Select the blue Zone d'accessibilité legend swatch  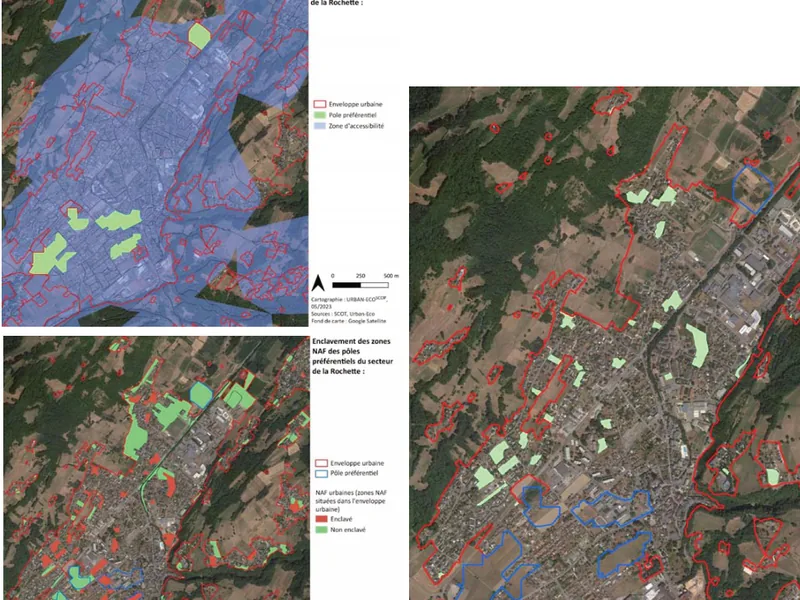tap(319, 126)
